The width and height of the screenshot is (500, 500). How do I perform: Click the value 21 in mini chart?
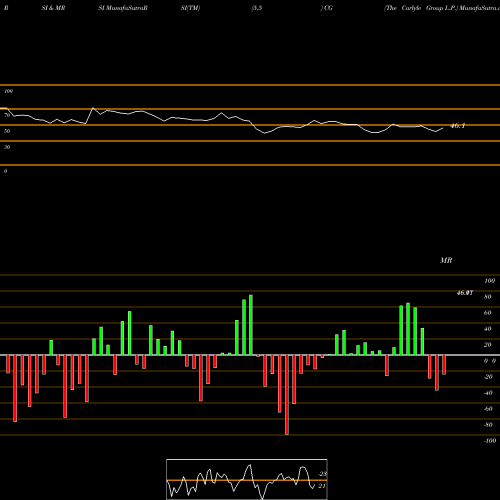pos(322,486)
